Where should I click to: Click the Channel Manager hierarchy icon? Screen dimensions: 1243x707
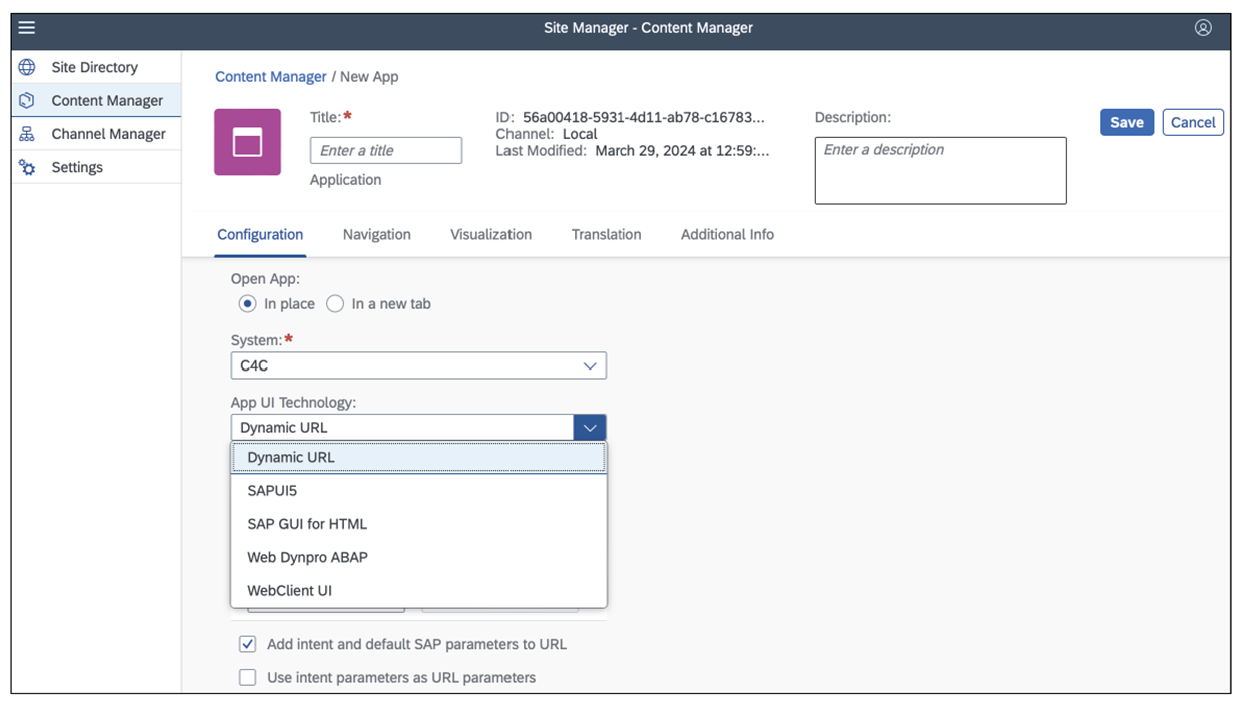[27, 134]
